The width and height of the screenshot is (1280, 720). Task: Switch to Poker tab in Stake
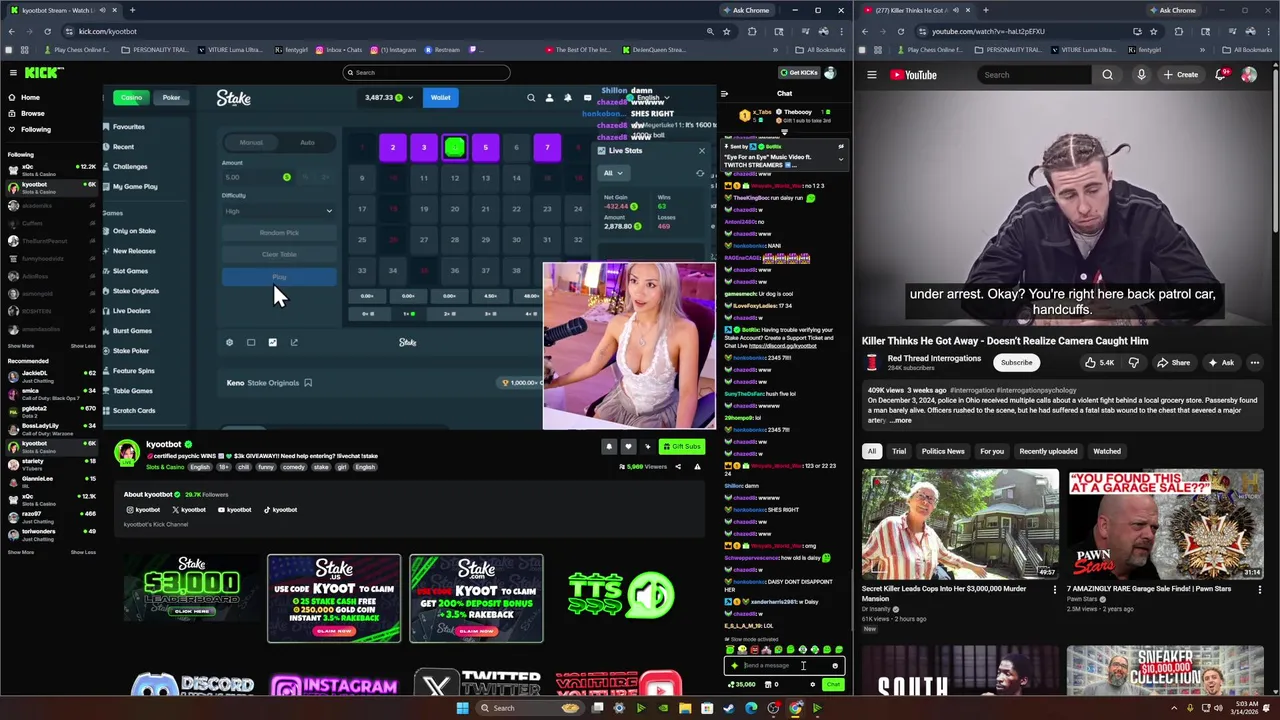click(x=171, y=98)
